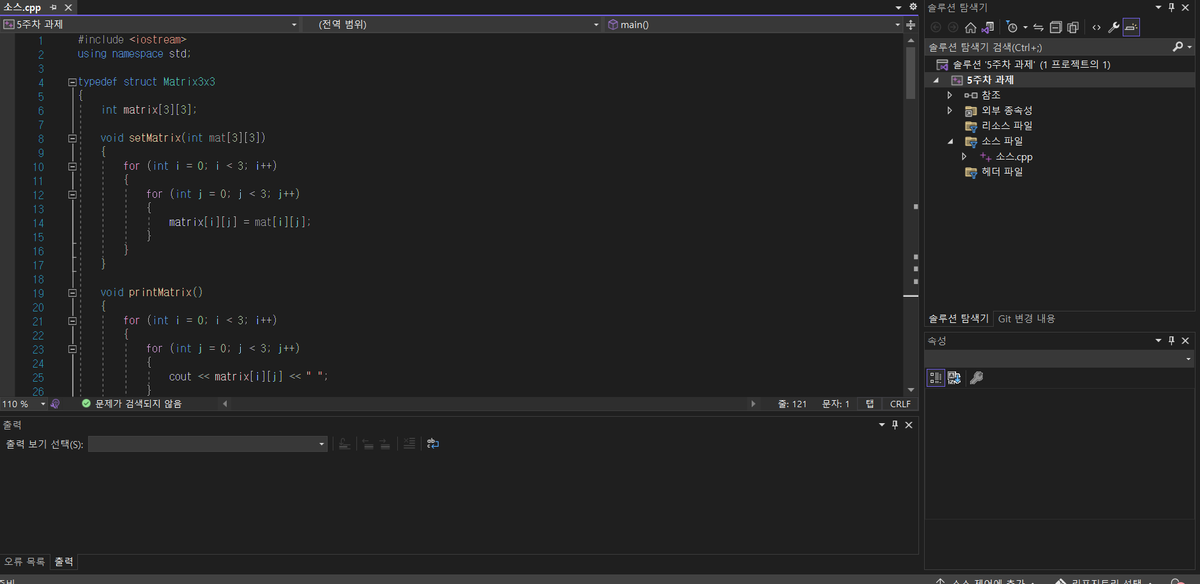This screenshot has height=584, width=1200.
Task: Switch to 솔루션 탐색기 bottom tab
Action: coord(958,319)
